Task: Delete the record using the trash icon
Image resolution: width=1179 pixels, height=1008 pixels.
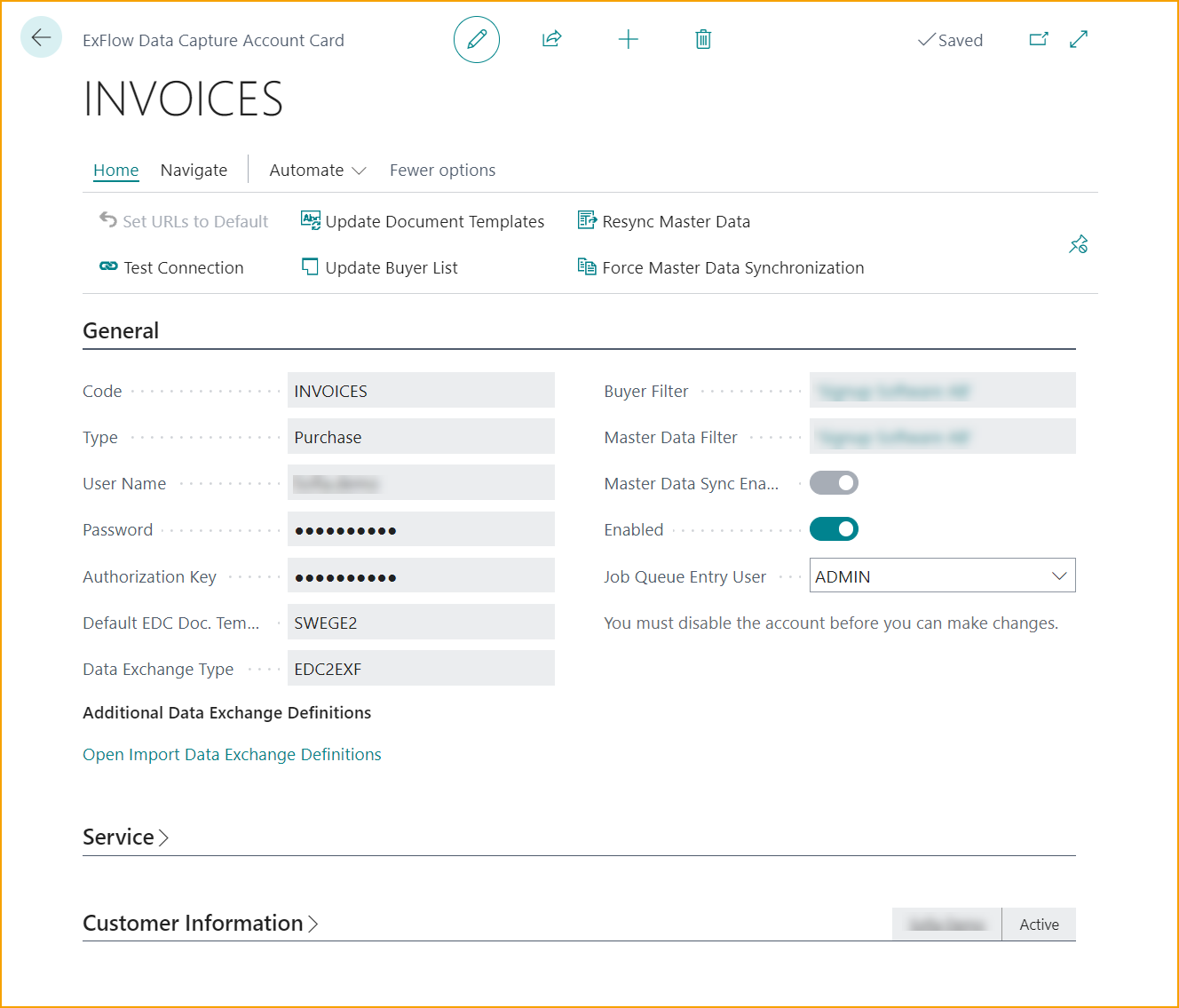Action: [702, 39]
